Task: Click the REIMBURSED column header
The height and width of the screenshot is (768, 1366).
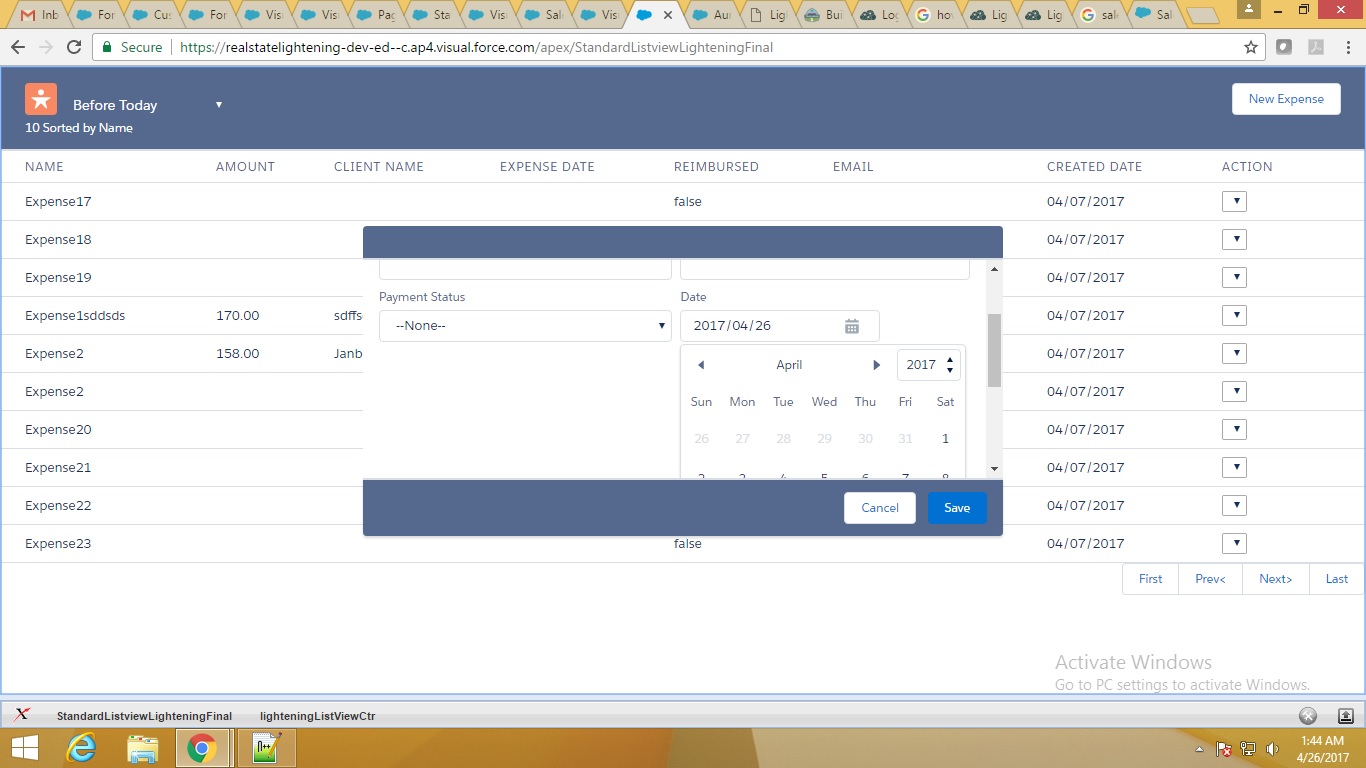Action: [x=716, y=167]
